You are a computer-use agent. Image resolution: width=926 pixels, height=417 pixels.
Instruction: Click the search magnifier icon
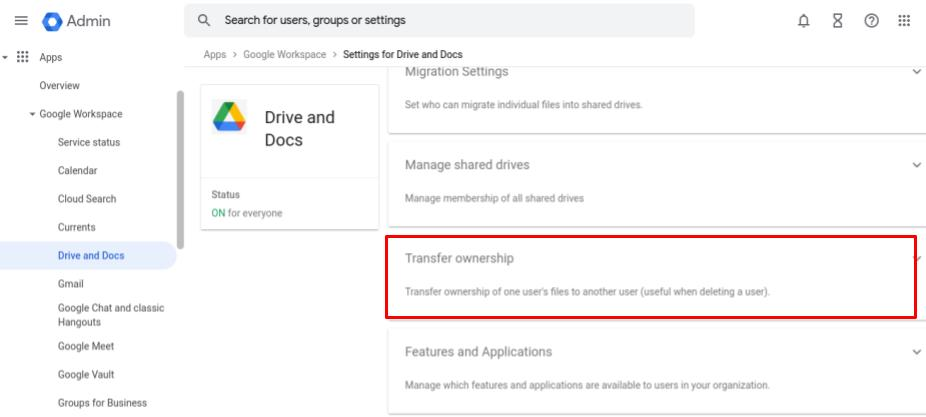tap(204, 20)
